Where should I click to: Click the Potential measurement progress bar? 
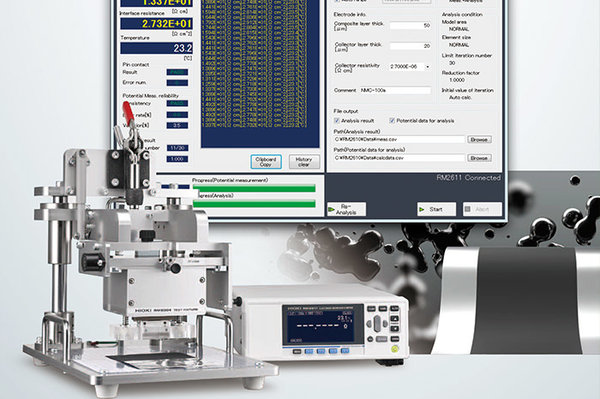point(254,188)
